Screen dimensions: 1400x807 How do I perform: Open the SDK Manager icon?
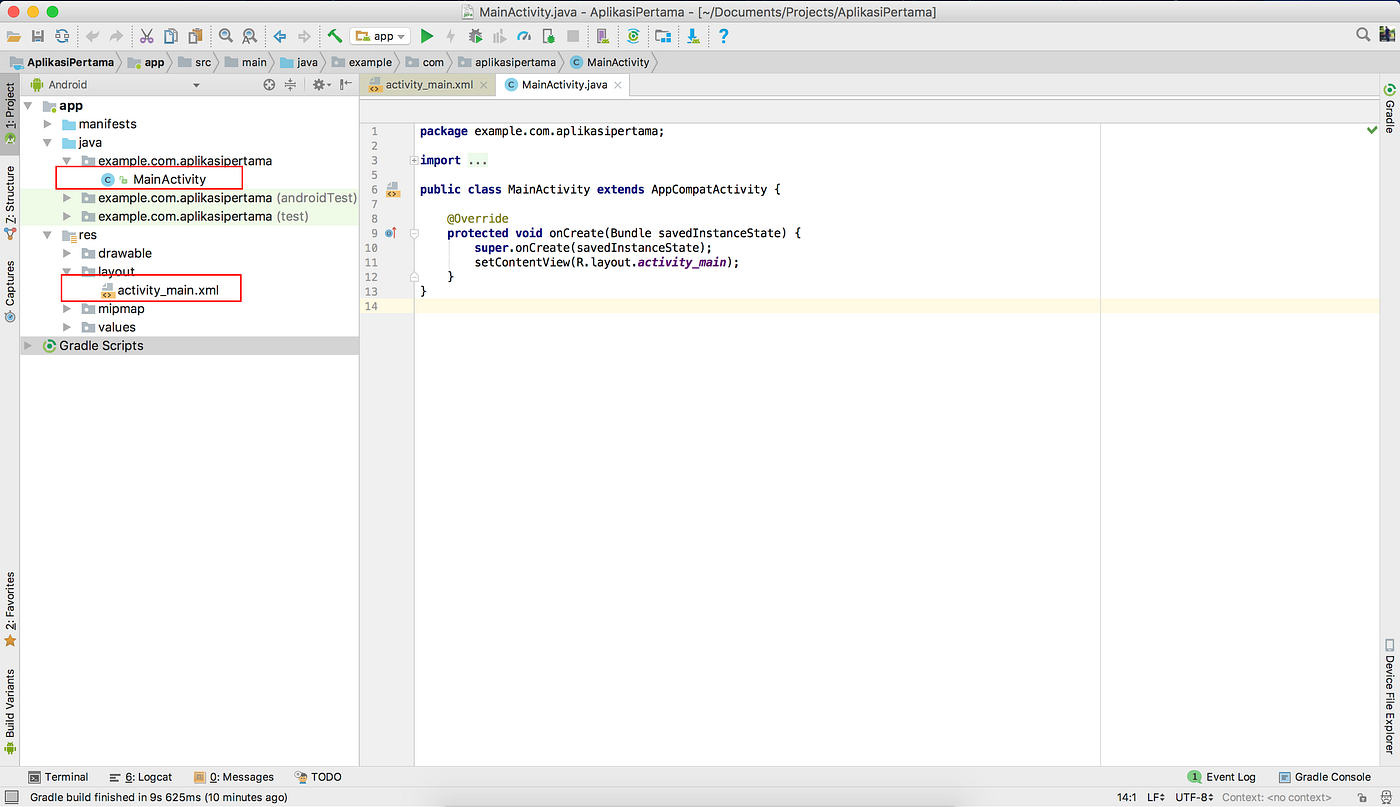[x=663, y=35]
